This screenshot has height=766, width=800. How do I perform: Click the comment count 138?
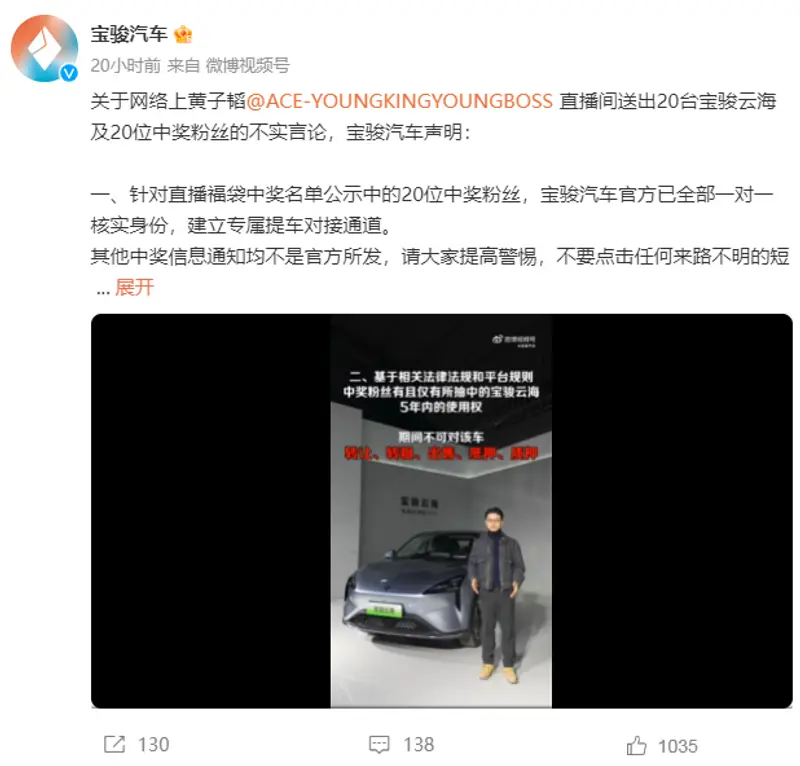[x=418, y=745]
